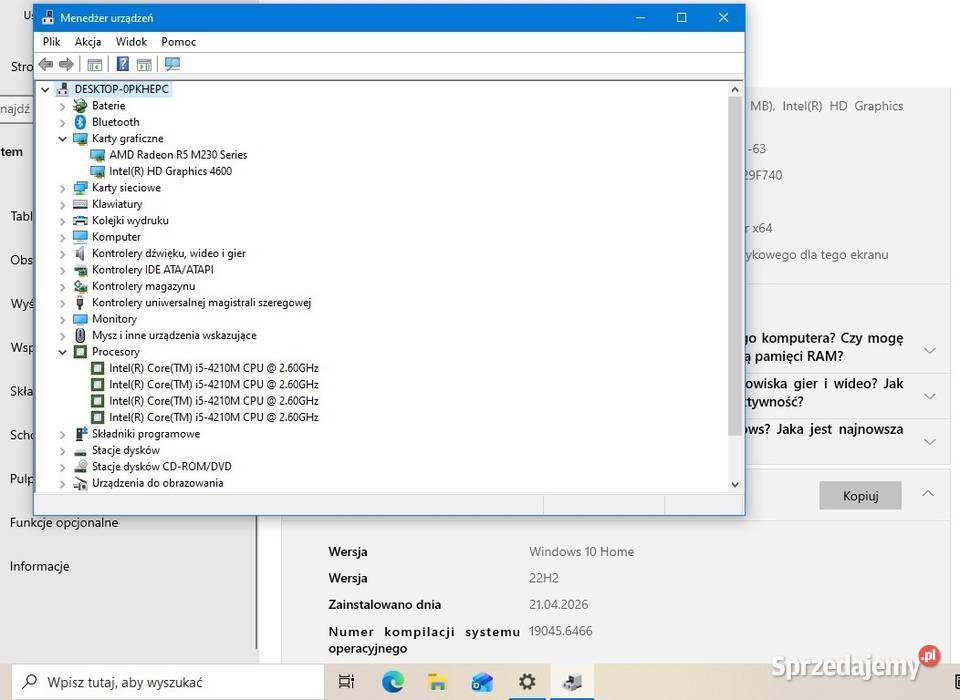
Task: Click the show/hide console tree toolbar icon
Action: click(x=94, y=64)
